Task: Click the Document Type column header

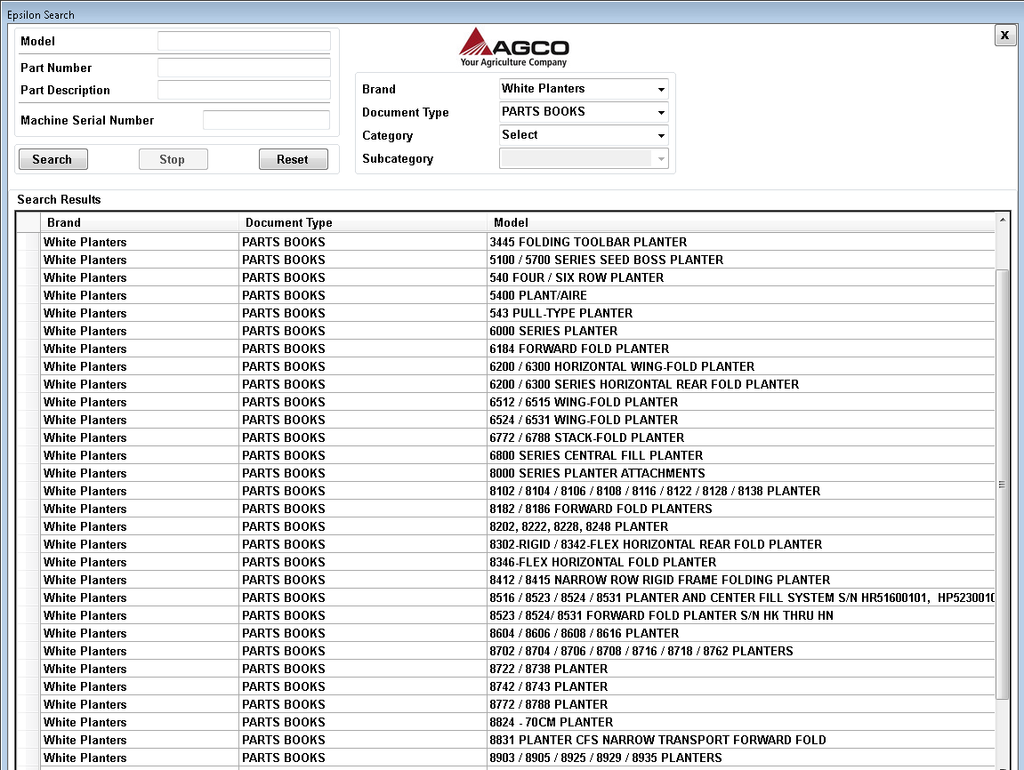Action: click(363, 222)
